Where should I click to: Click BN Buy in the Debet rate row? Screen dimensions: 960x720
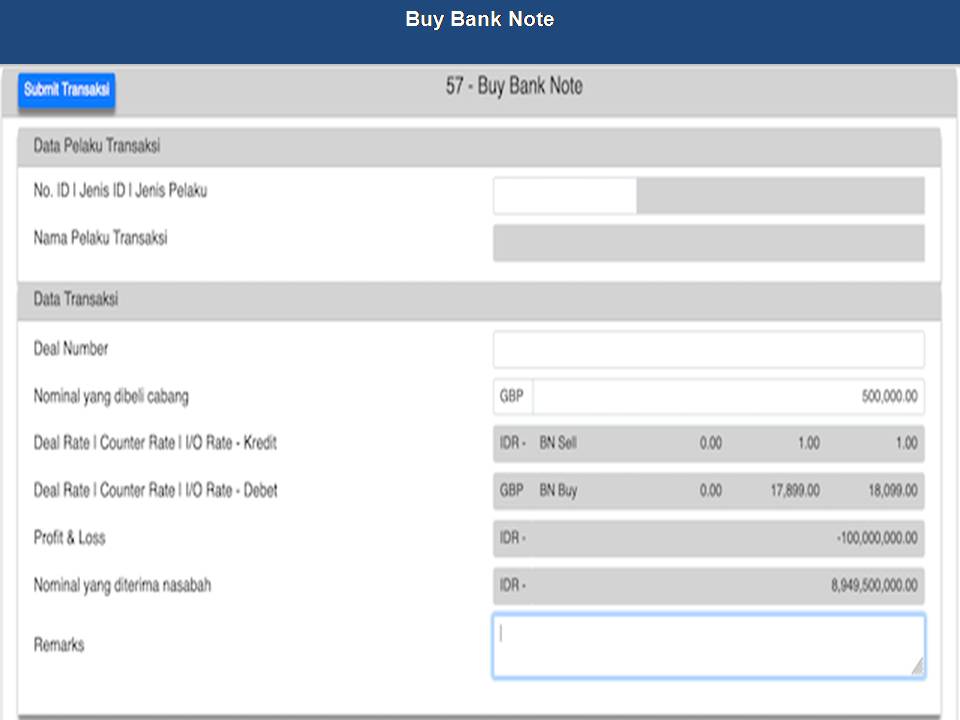coord(558,491)
